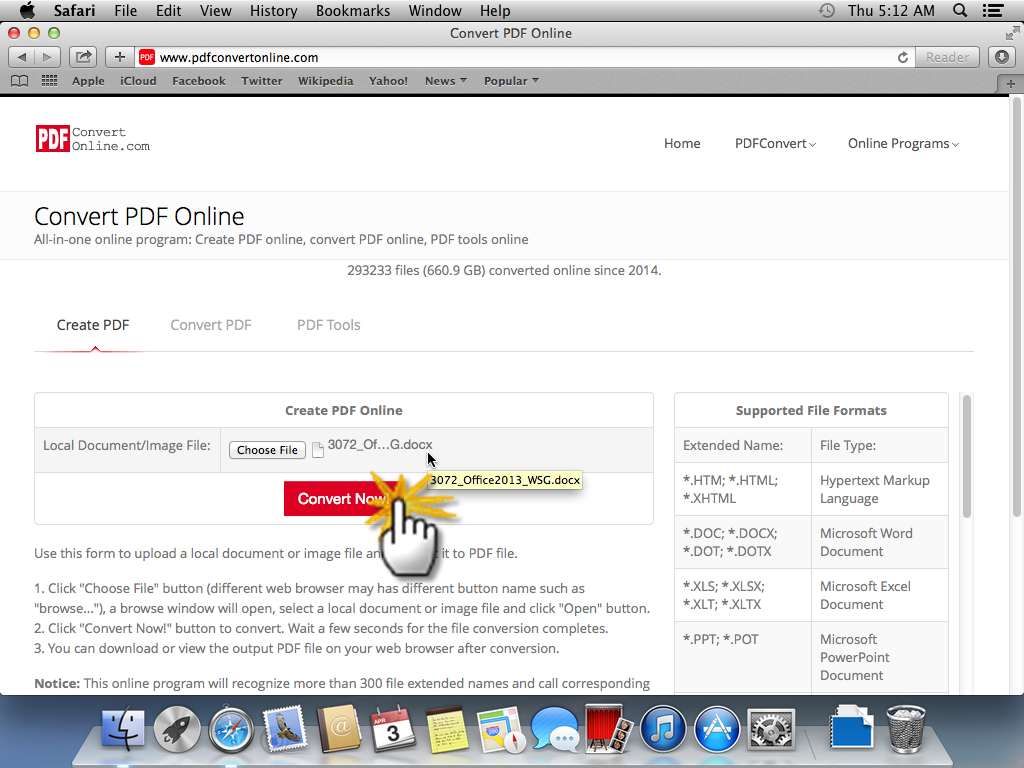Click the reload page icon in address bar
Screen dimensions: 1024x768
[x=903, y=57]
